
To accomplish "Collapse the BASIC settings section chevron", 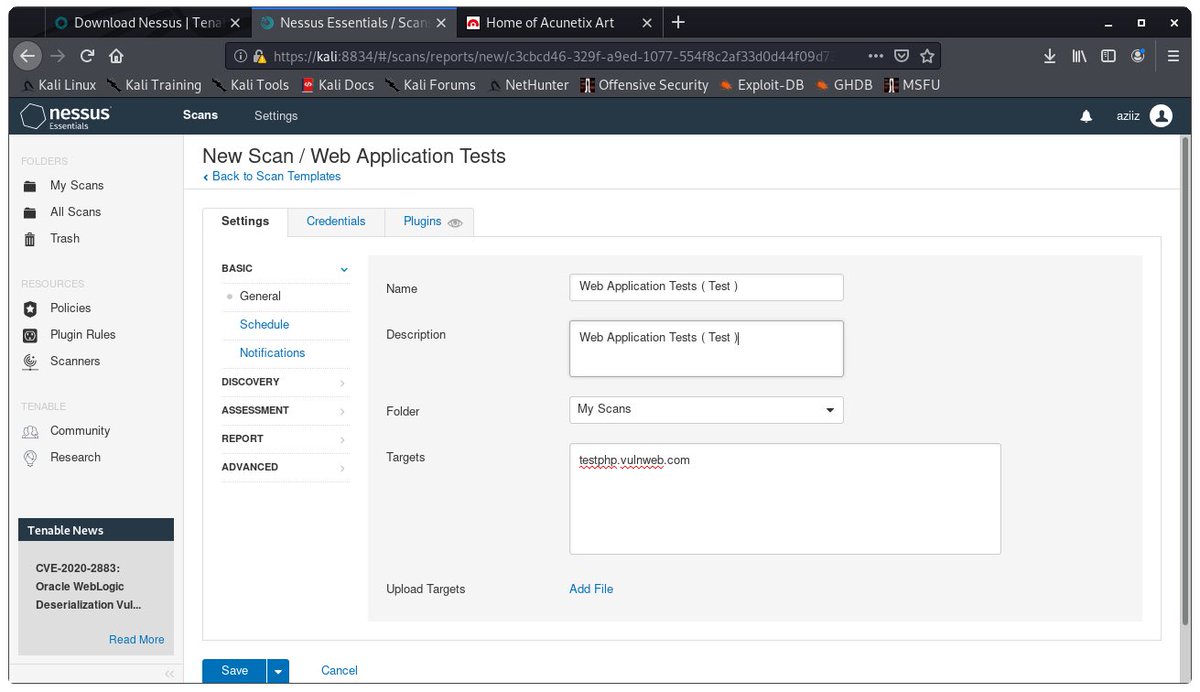I will tap(344, 269).
